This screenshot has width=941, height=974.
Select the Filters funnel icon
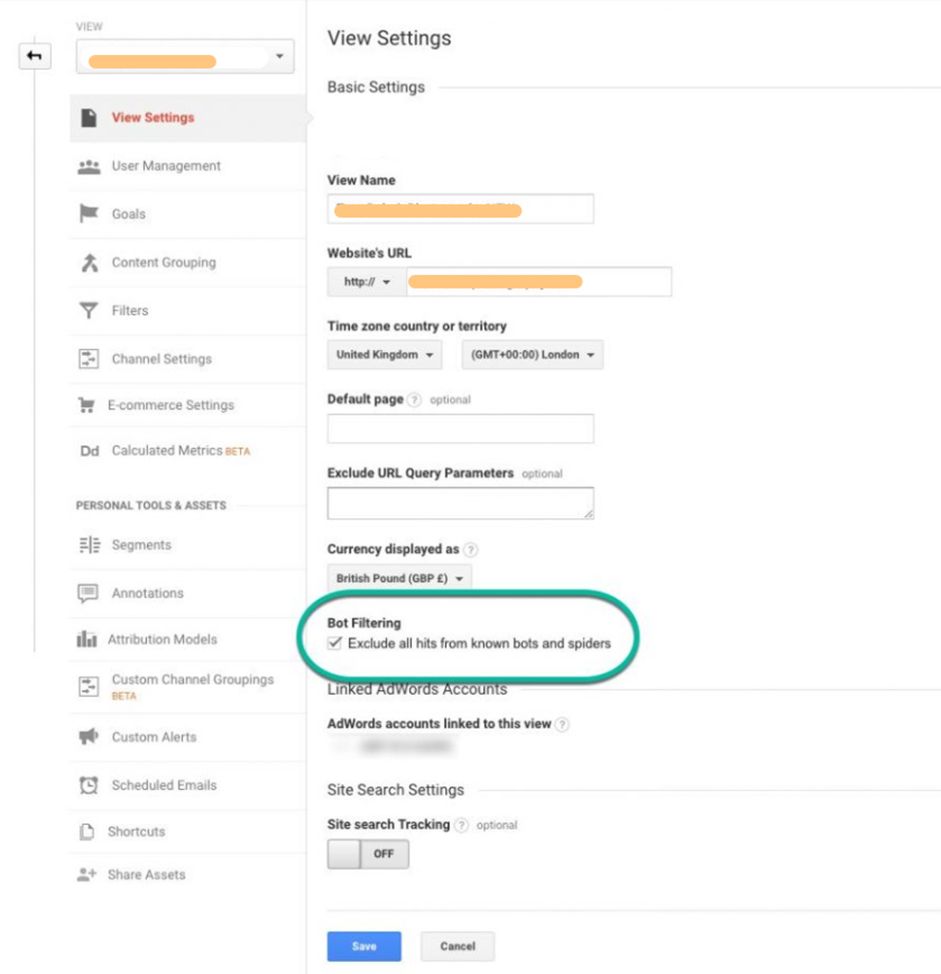click(90, 310)
